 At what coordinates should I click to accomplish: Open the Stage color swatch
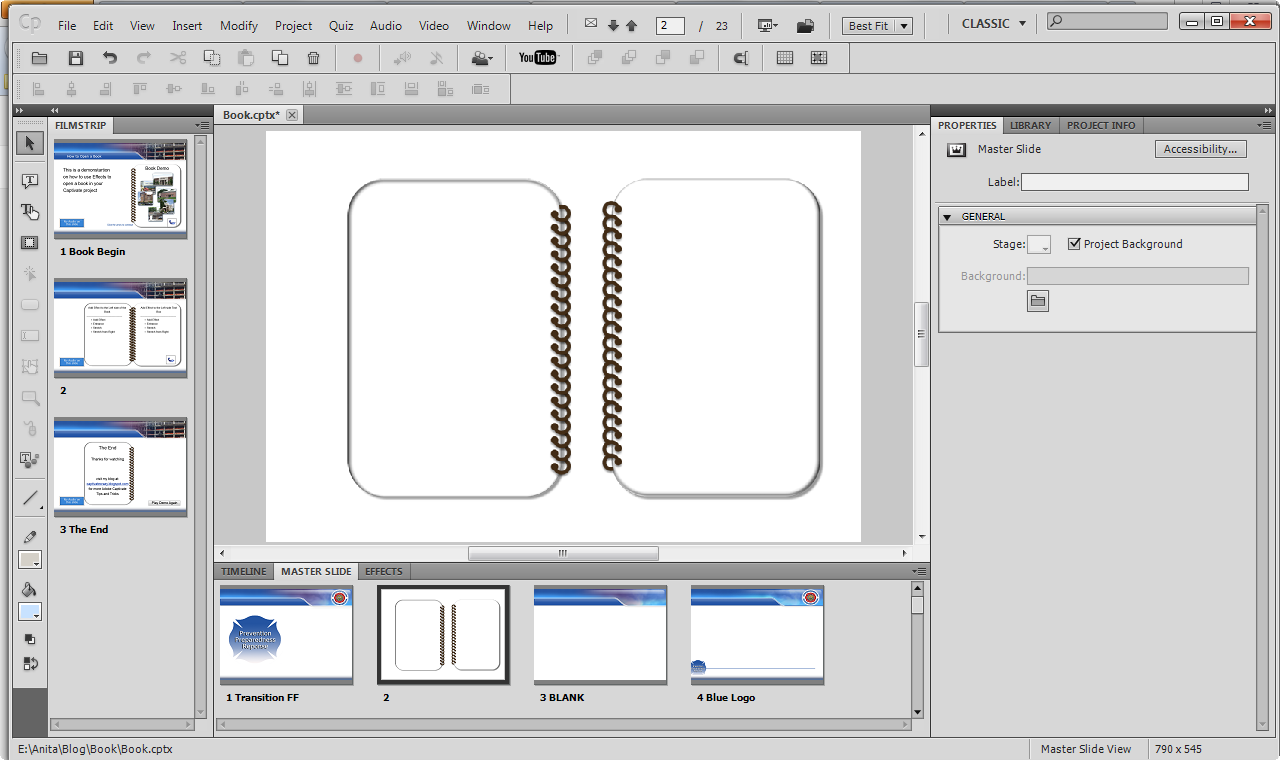pyautogui.click(x=1039, y=244)
